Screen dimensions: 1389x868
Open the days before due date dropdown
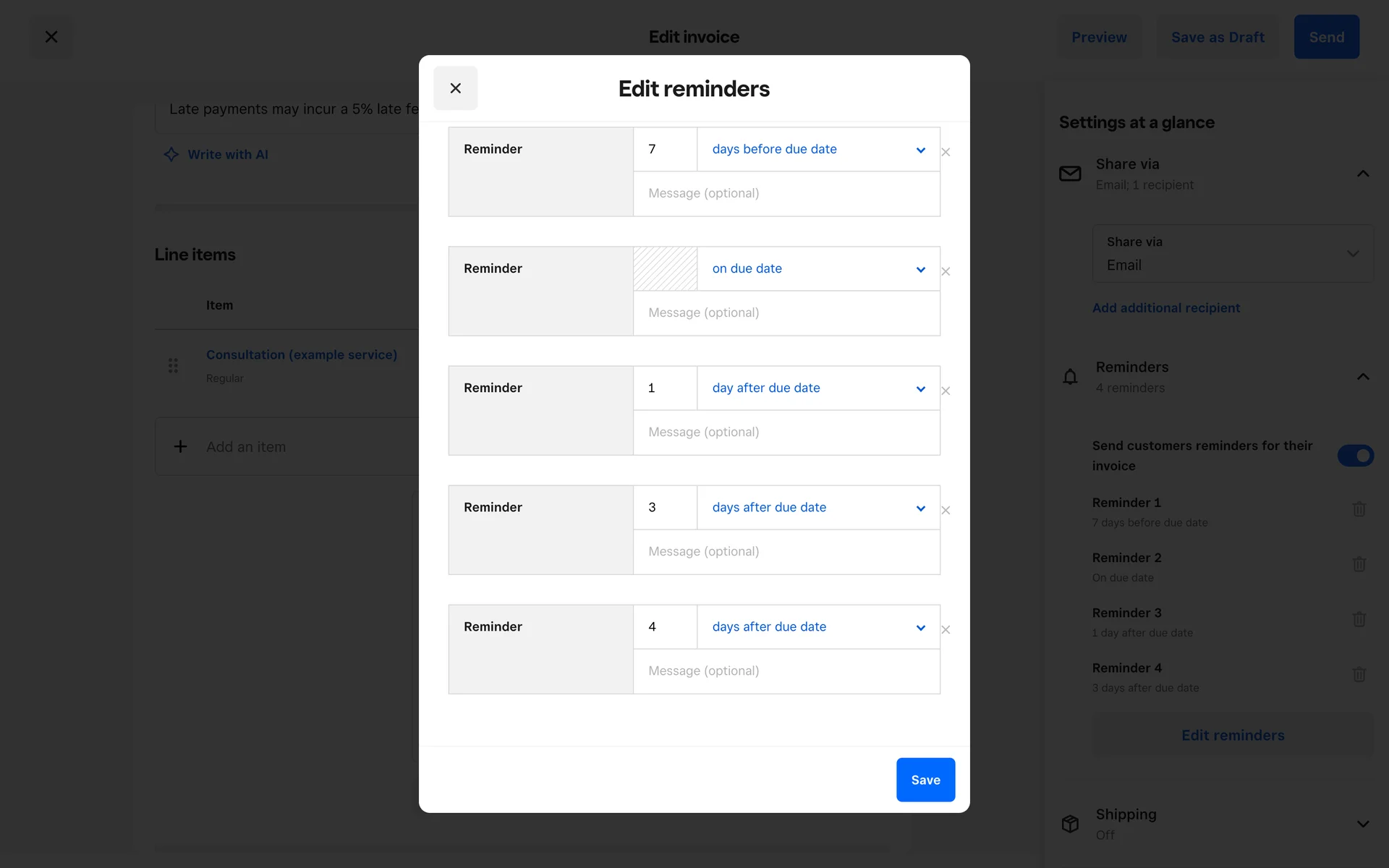pos(818,149)
